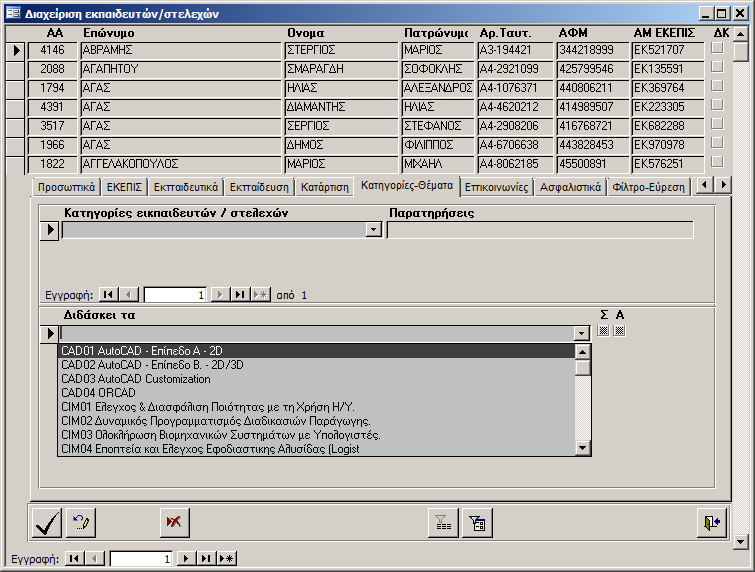This screenshot has width=755, height=572.
Task: Switch to the Προσωπικά tab
Action: point(65,187)
